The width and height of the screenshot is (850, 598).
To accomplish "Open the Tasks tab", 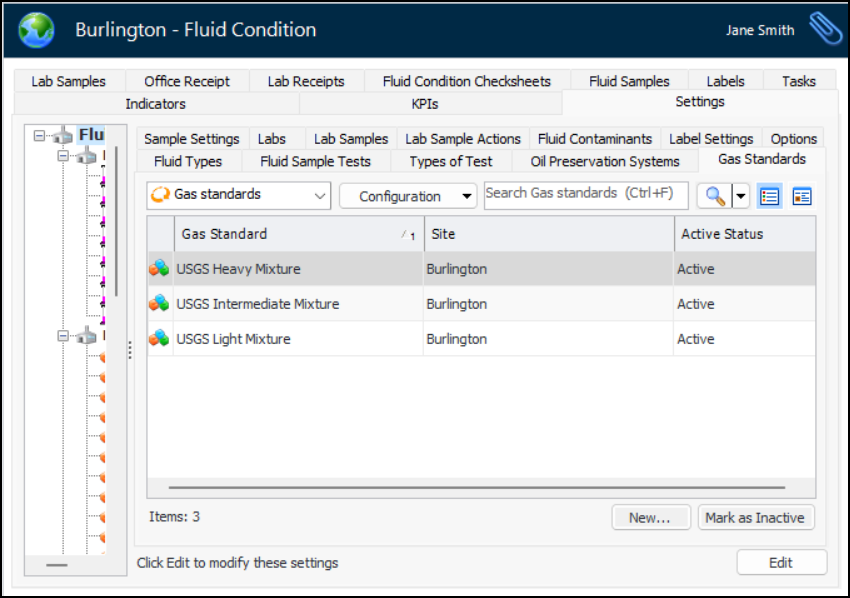I will click(799, 81).
